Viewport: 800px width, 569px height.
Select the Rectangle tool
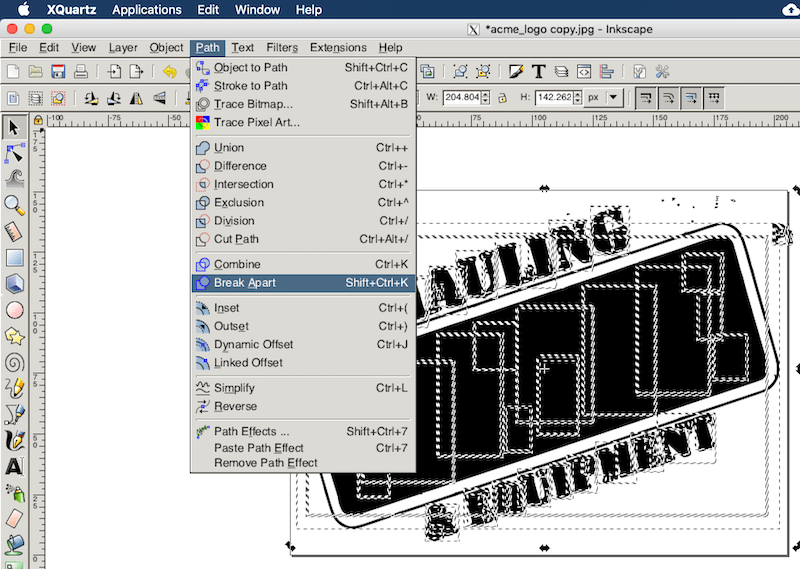click(14, 258)
